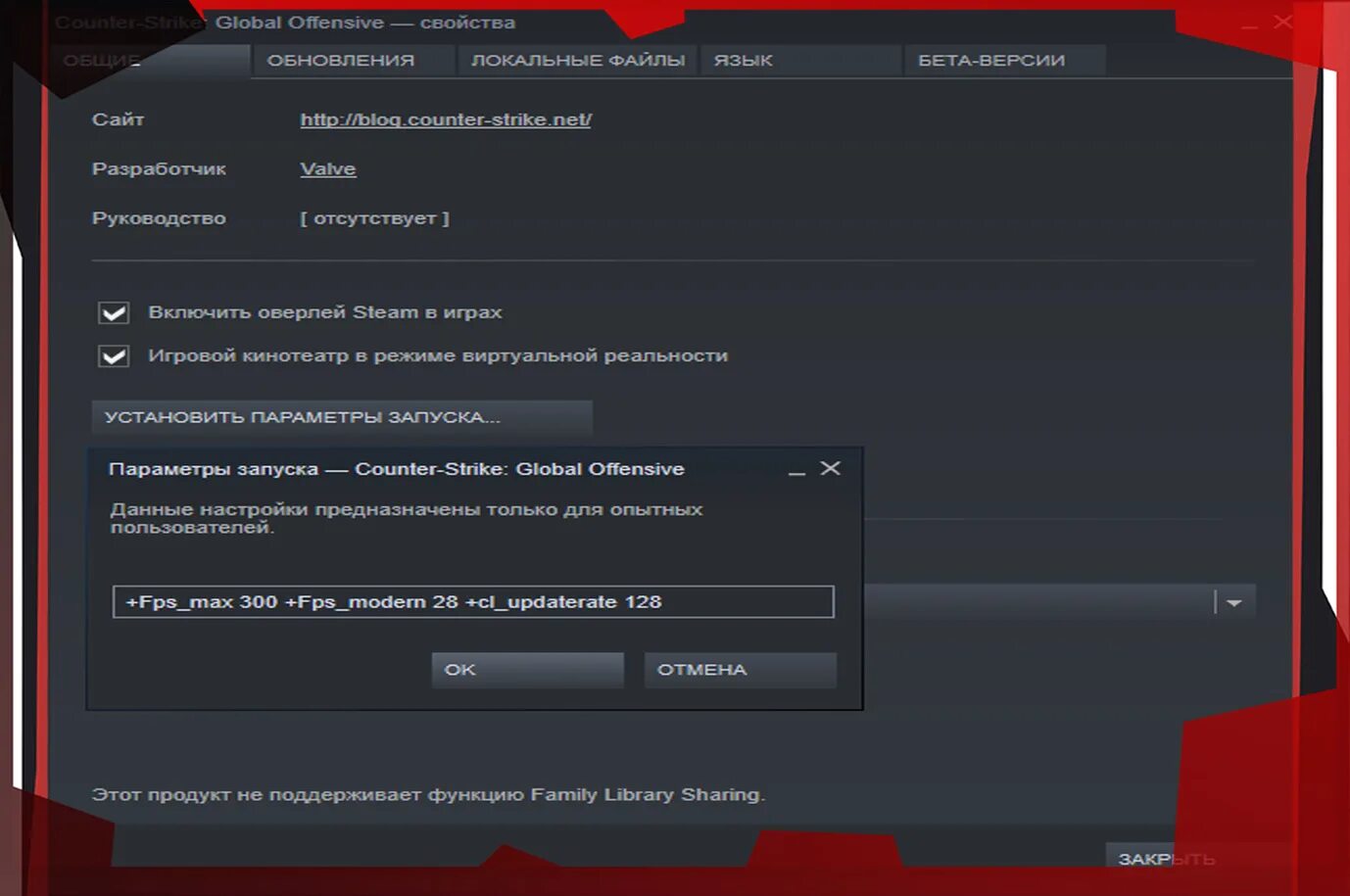Minimize the launch parameters dialog
Image resolution: width=1350 pixels, height=896 pixels.
796,470
